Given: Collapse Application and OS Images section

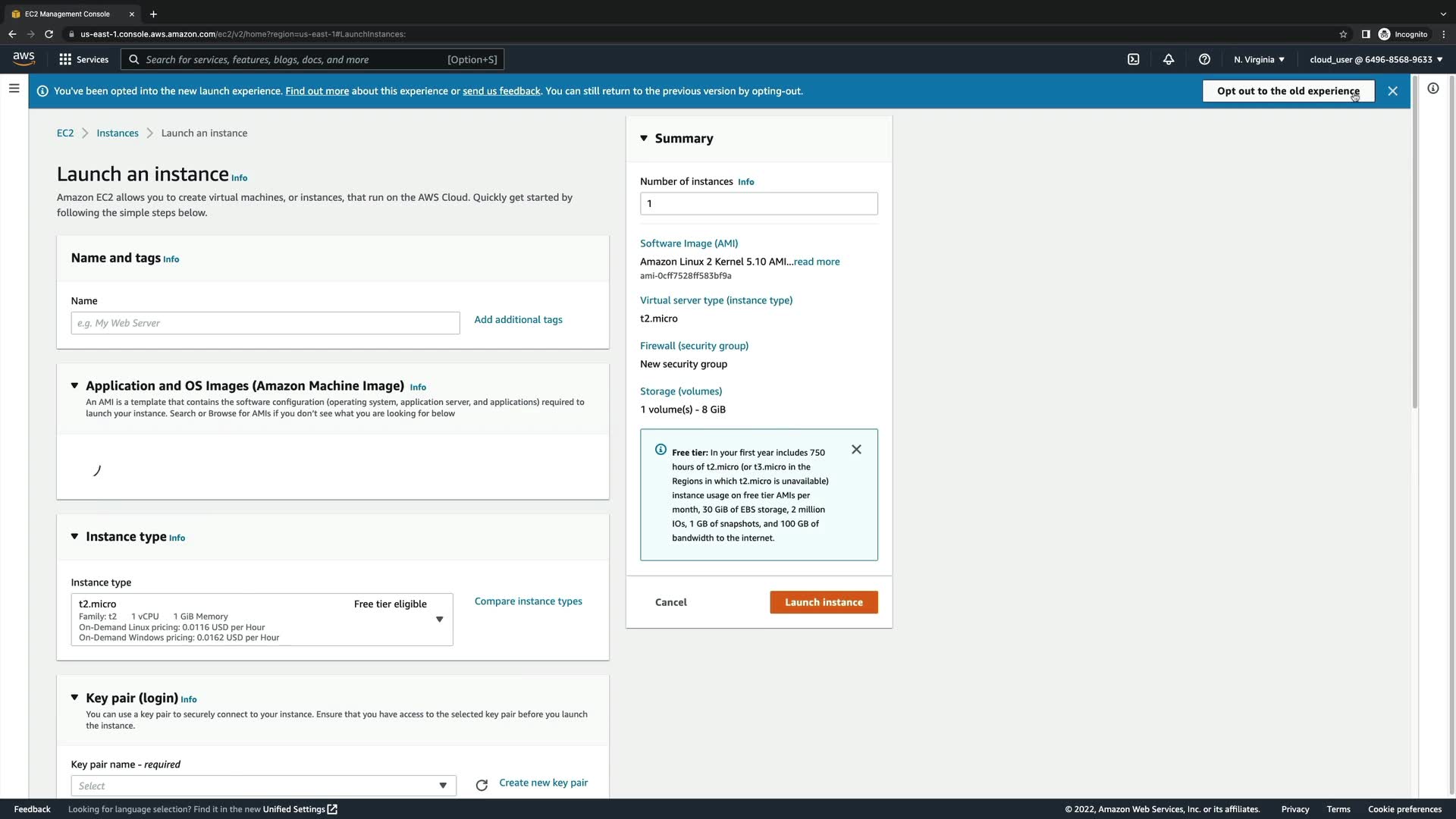Looking at the screenshot, I should [x=74, y=385].
